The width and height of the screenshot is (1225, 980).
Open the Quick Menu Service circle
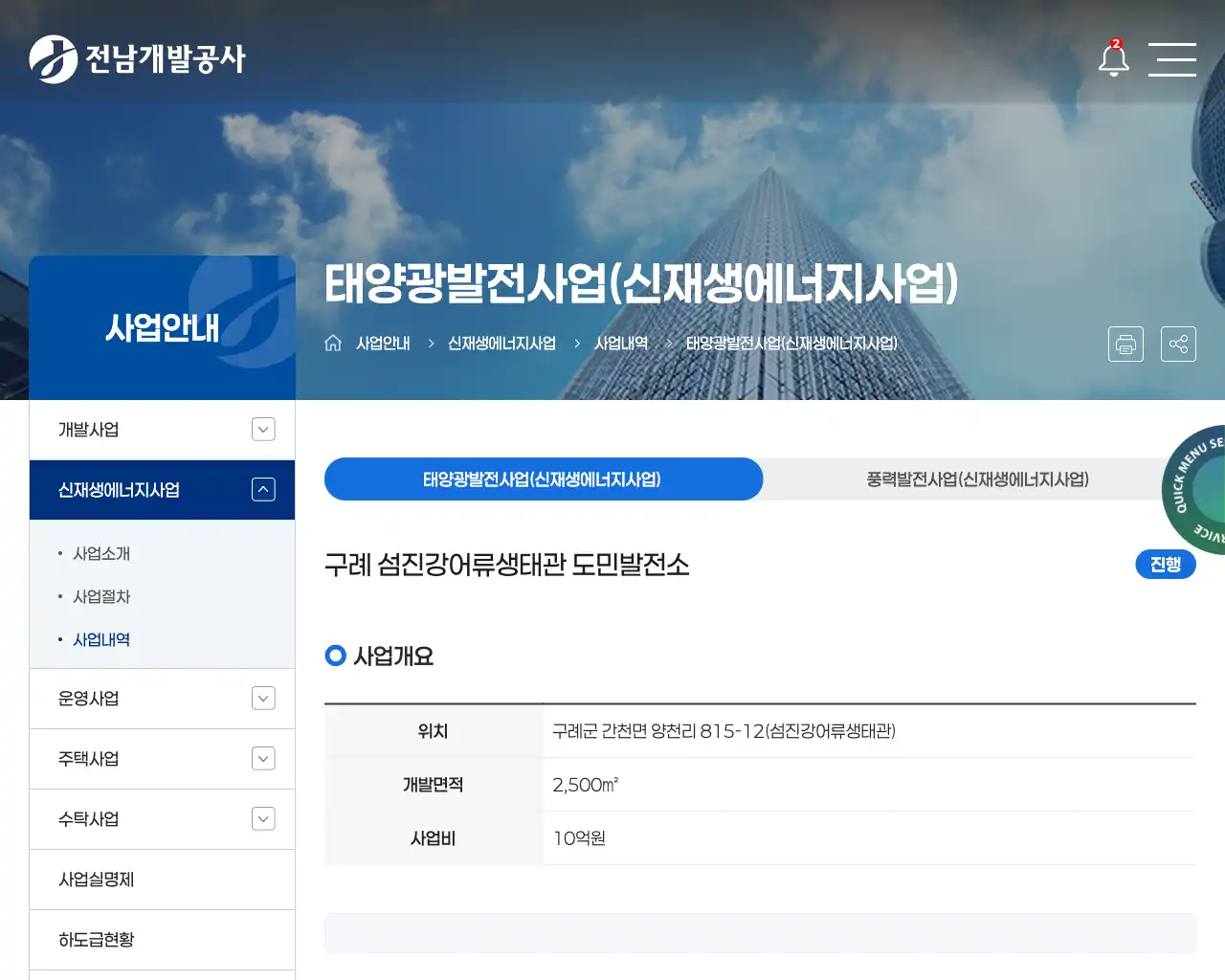pyautogui.click(x=1195, y=489)
